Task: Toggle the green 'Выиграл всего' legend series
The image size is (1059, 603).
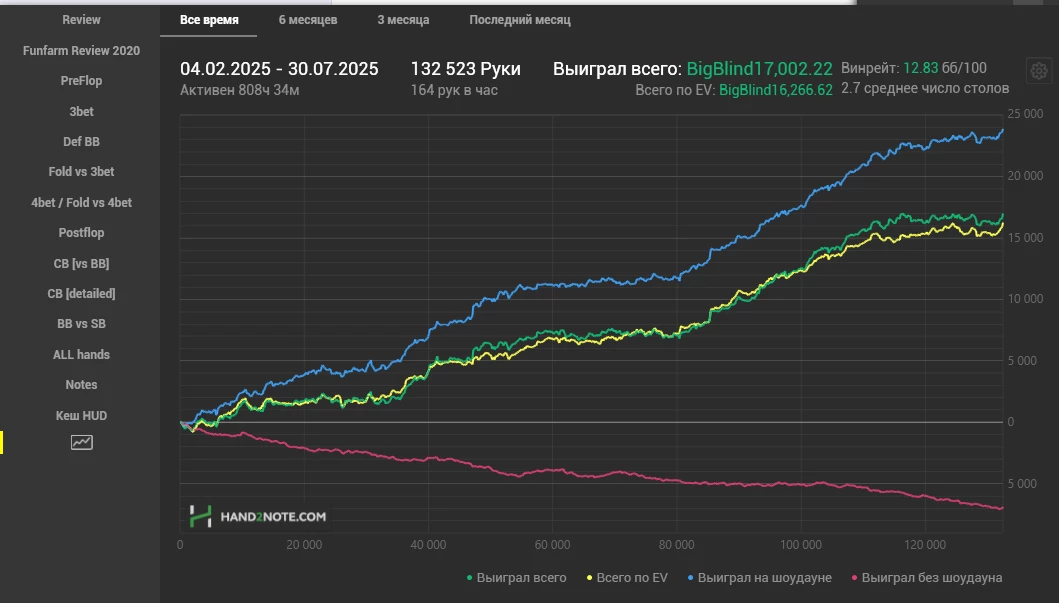Action: (x=516, y=578)
